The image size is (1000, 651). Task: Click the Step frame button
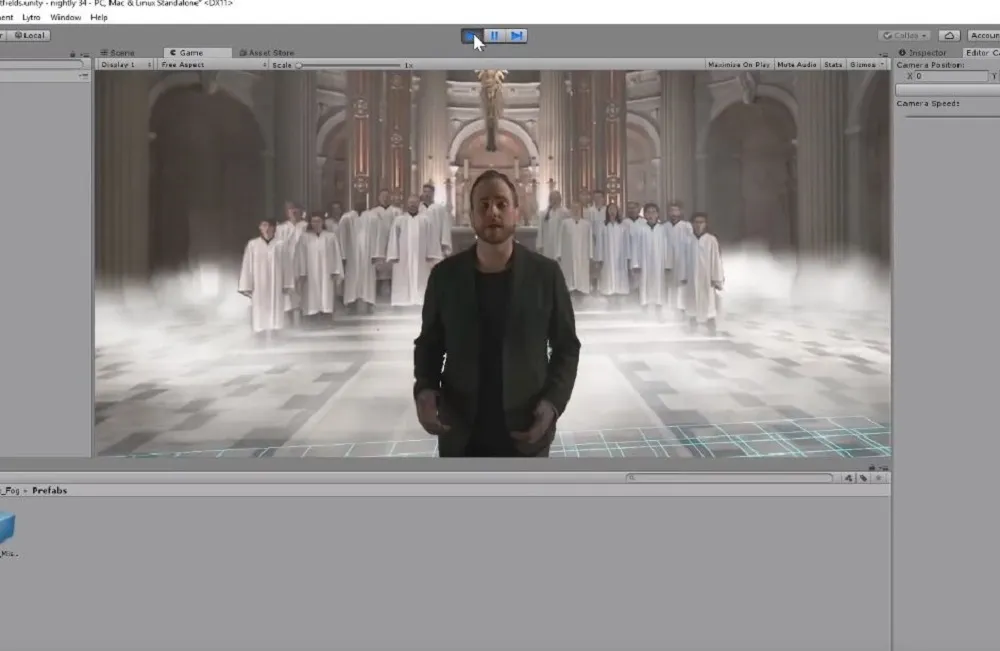516,36
